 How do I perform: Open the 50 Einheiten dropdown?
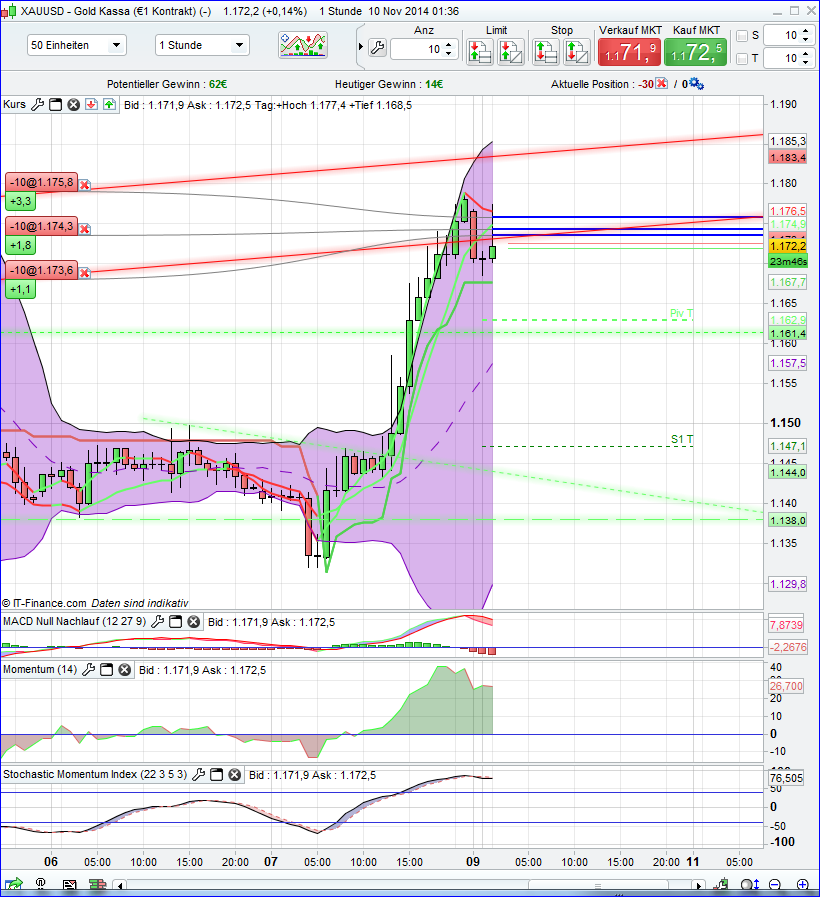(x=75, y=46)
